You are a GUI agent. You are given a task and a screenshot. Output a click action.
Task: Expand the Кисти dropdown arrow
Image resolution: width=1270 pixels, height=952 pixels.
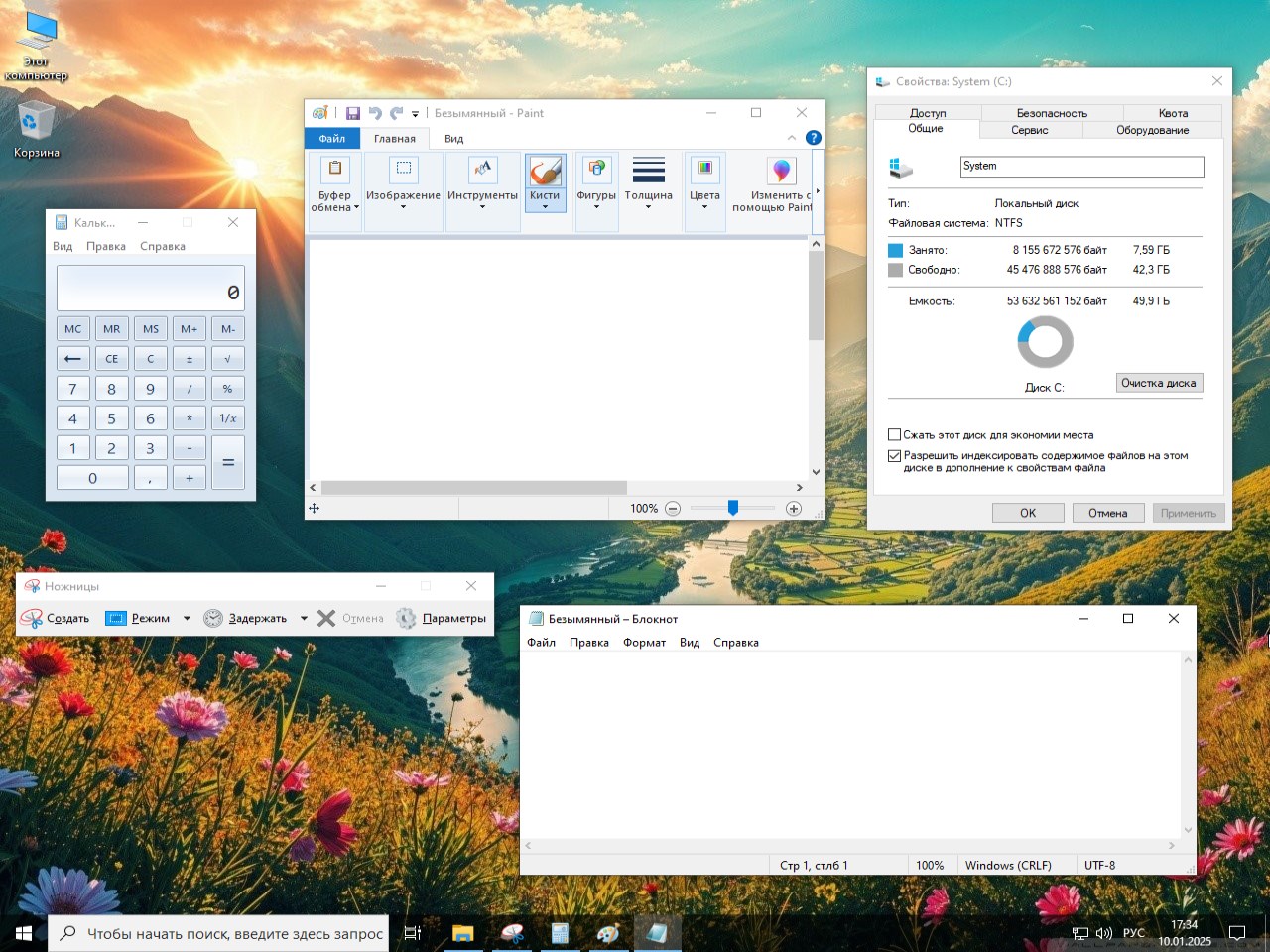(545, 207)
